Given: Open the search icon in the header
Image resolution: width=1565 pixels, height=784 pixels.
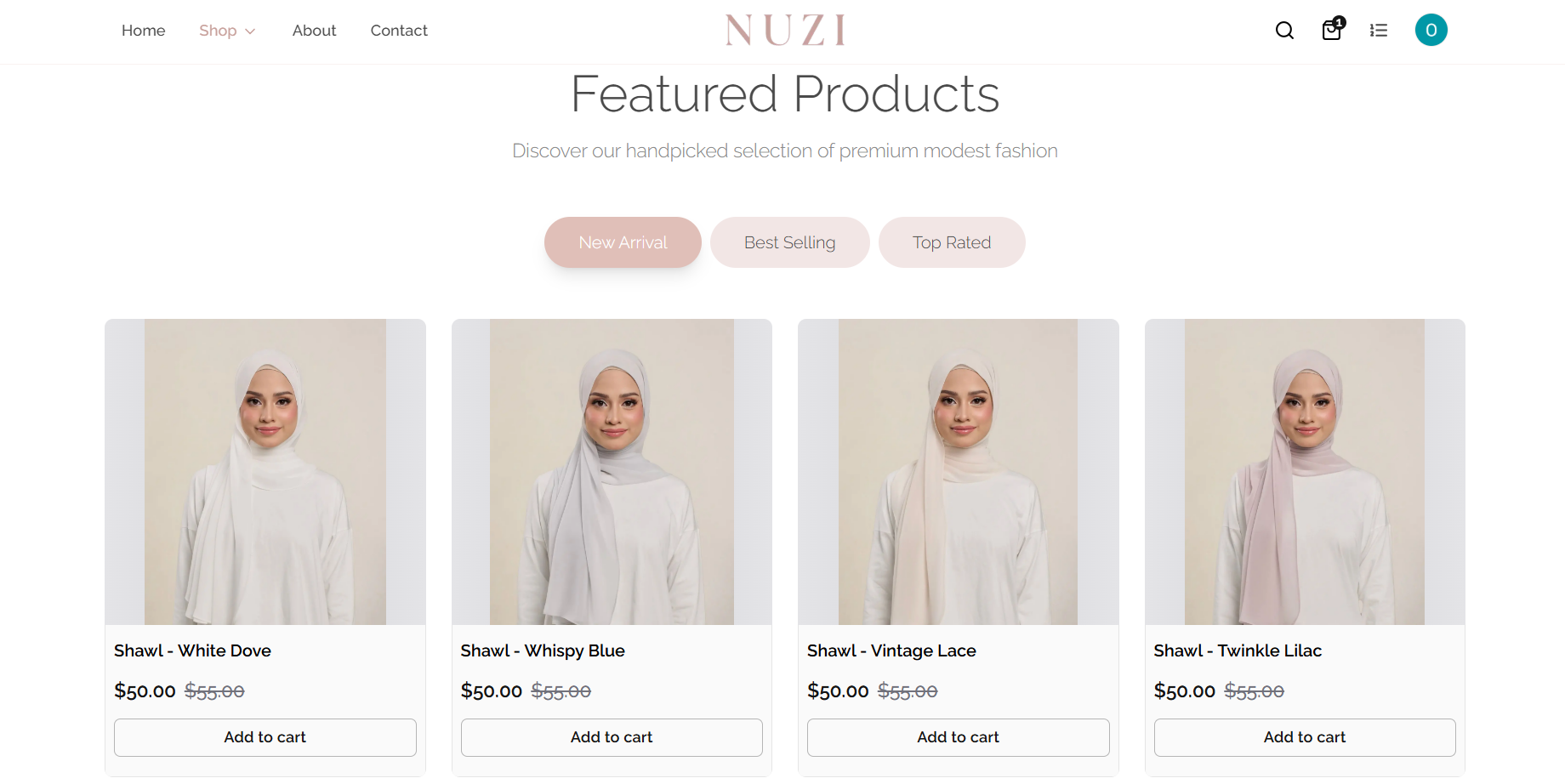Looking at the screenshot, I should tap(1283, 30).
